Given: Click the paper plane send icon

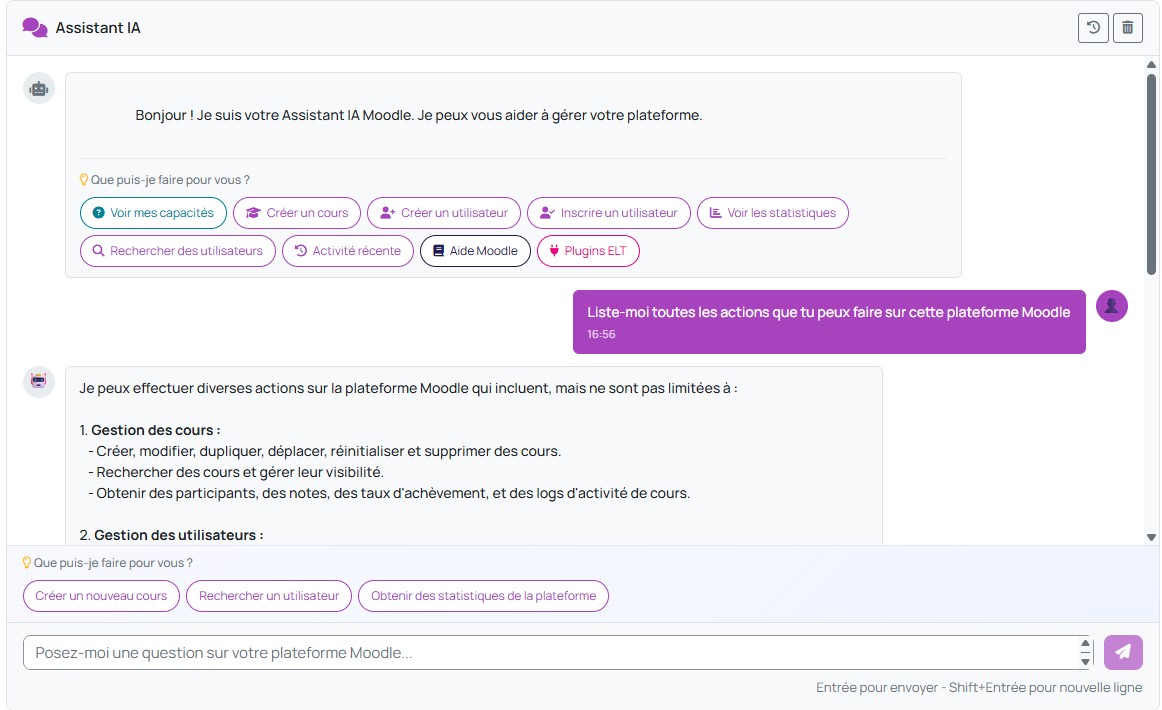Looking at the screenshot, I should click(1123, 652).
